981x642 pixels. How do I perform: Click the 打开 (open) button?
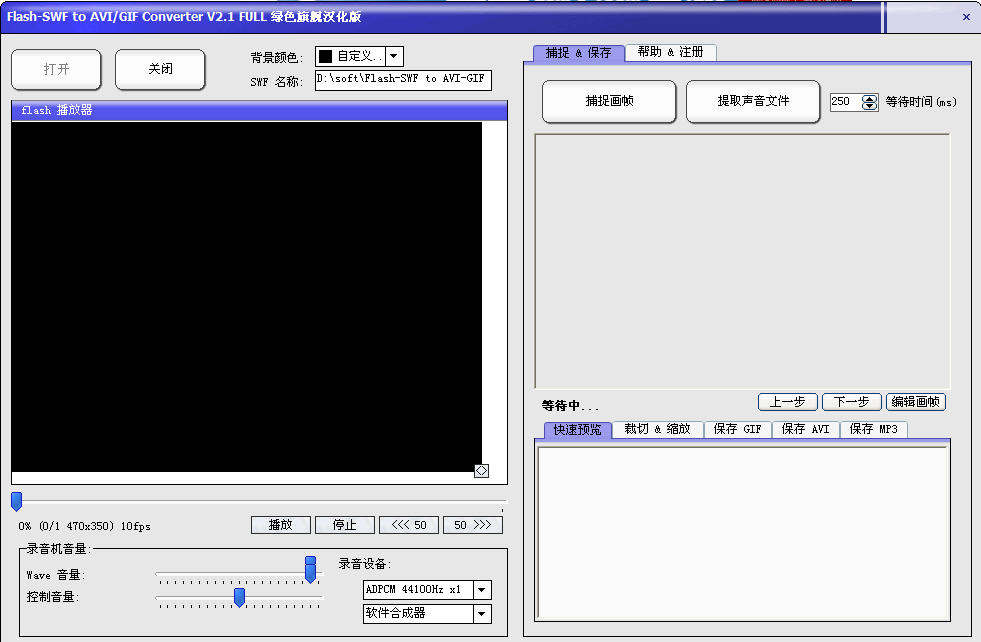coord(56,69)
